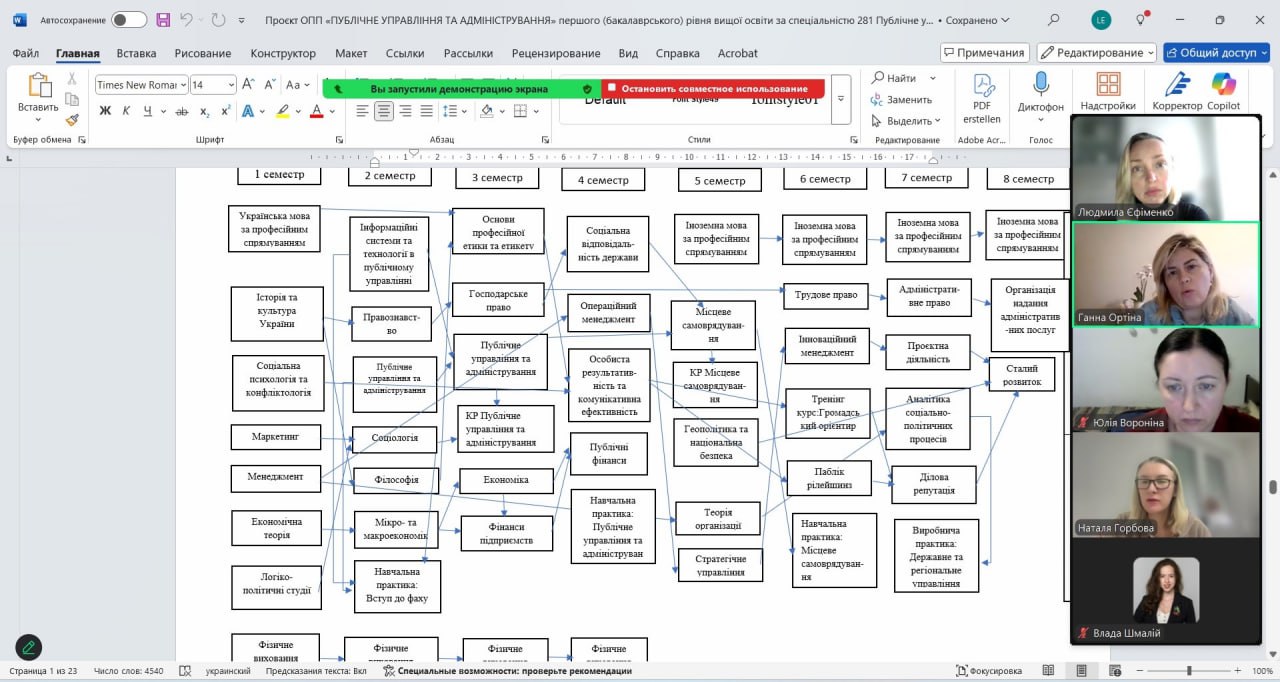Open the Файл menu

(x=26, y=53)
